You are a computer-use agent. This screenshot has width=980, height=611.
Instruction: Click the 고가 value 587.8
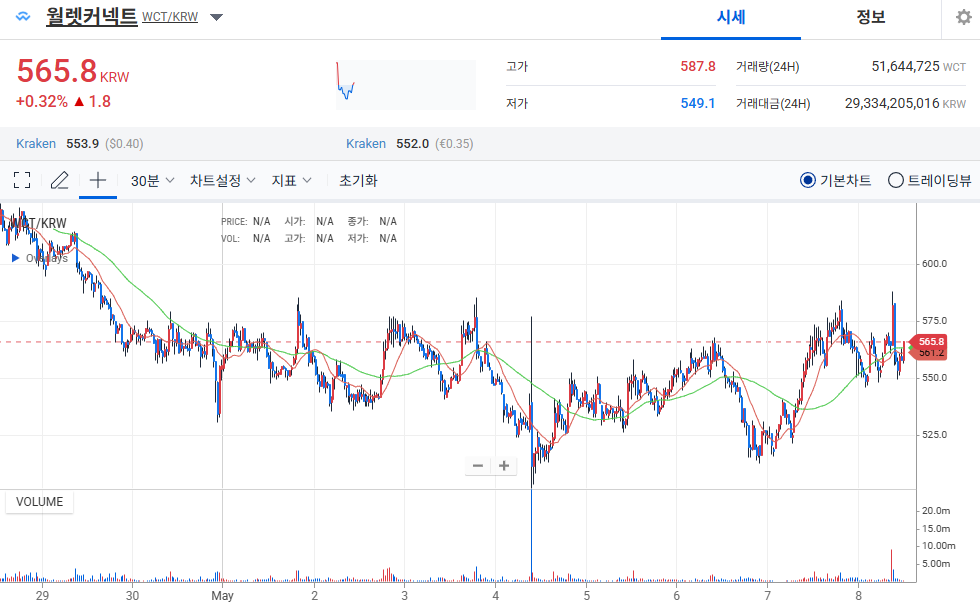coord(698,66)
